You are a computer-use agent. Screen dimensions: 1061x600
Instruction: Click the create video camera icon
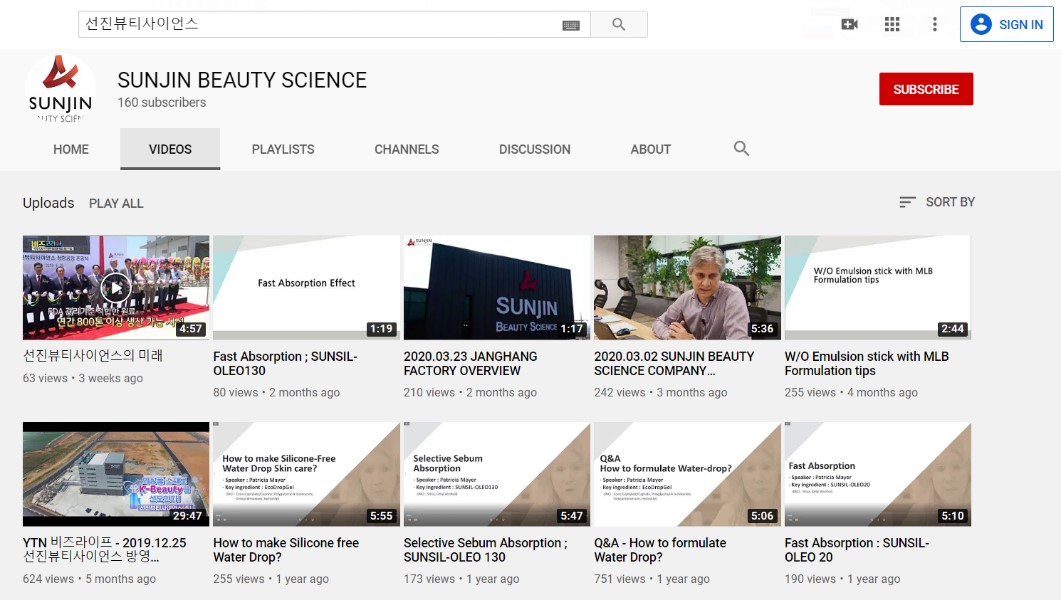(x=849, y=24)
